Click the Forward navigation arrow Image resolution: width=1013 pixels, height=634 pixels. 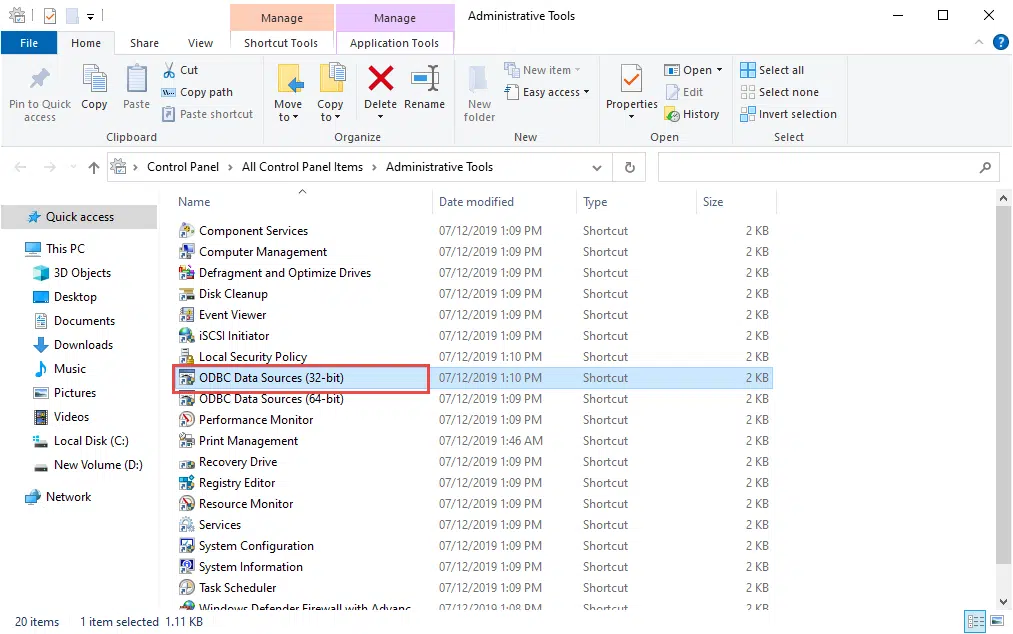click(x=50, y=167)
